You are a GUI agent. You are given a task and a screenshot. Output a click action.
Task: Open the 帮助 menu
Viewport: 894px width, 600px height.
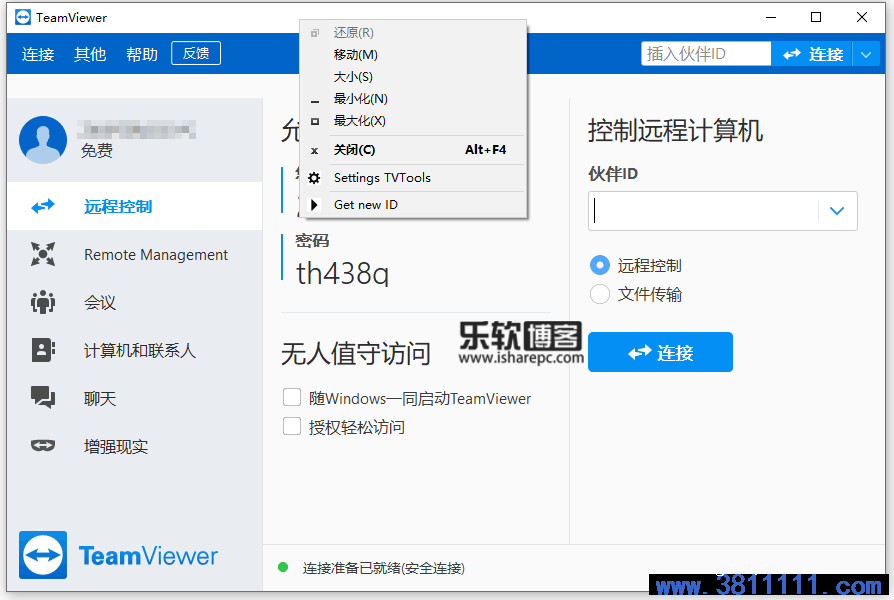(141, 54)
